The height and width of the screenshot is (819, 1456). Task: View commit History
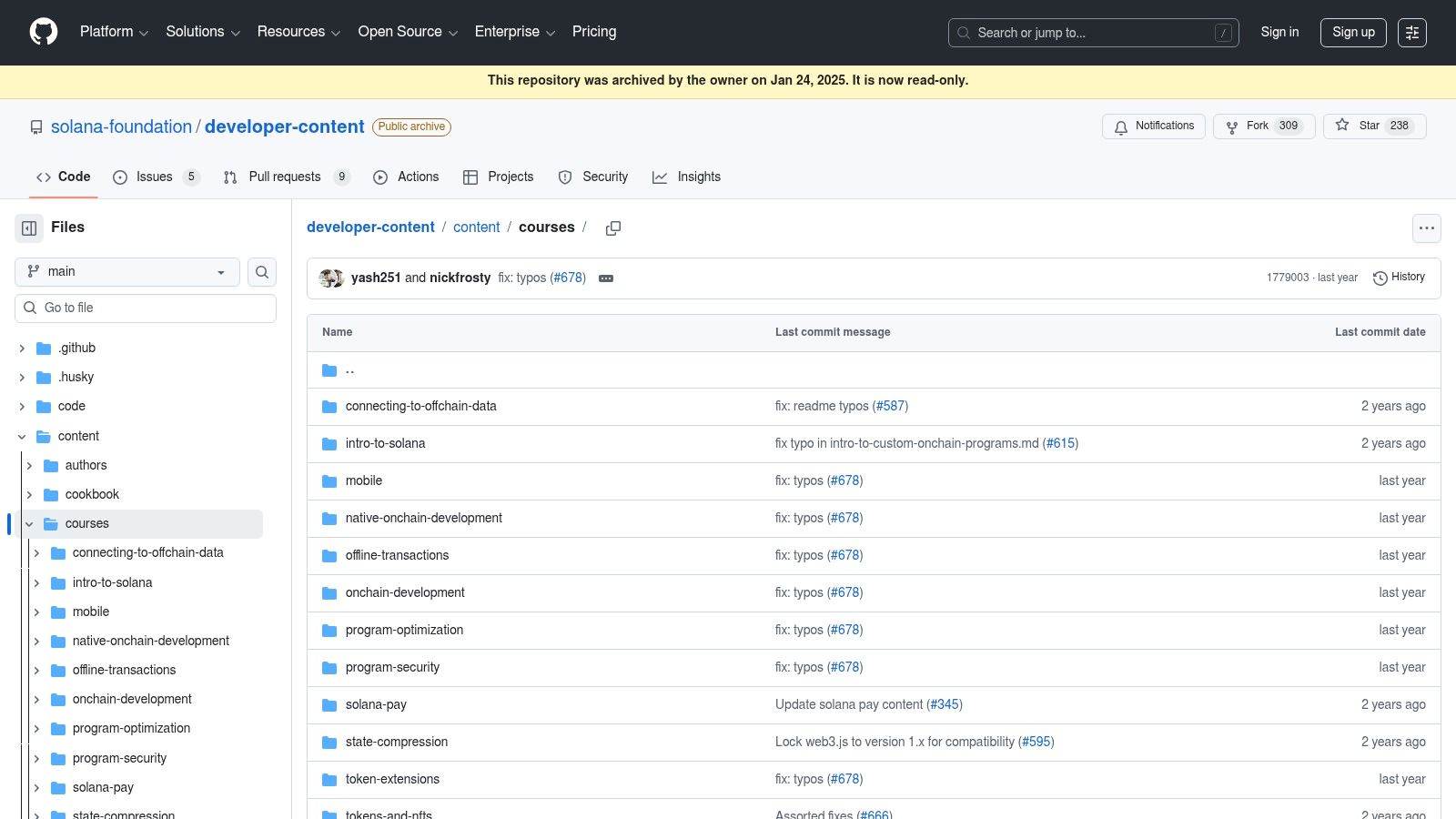coord(1399,278)
